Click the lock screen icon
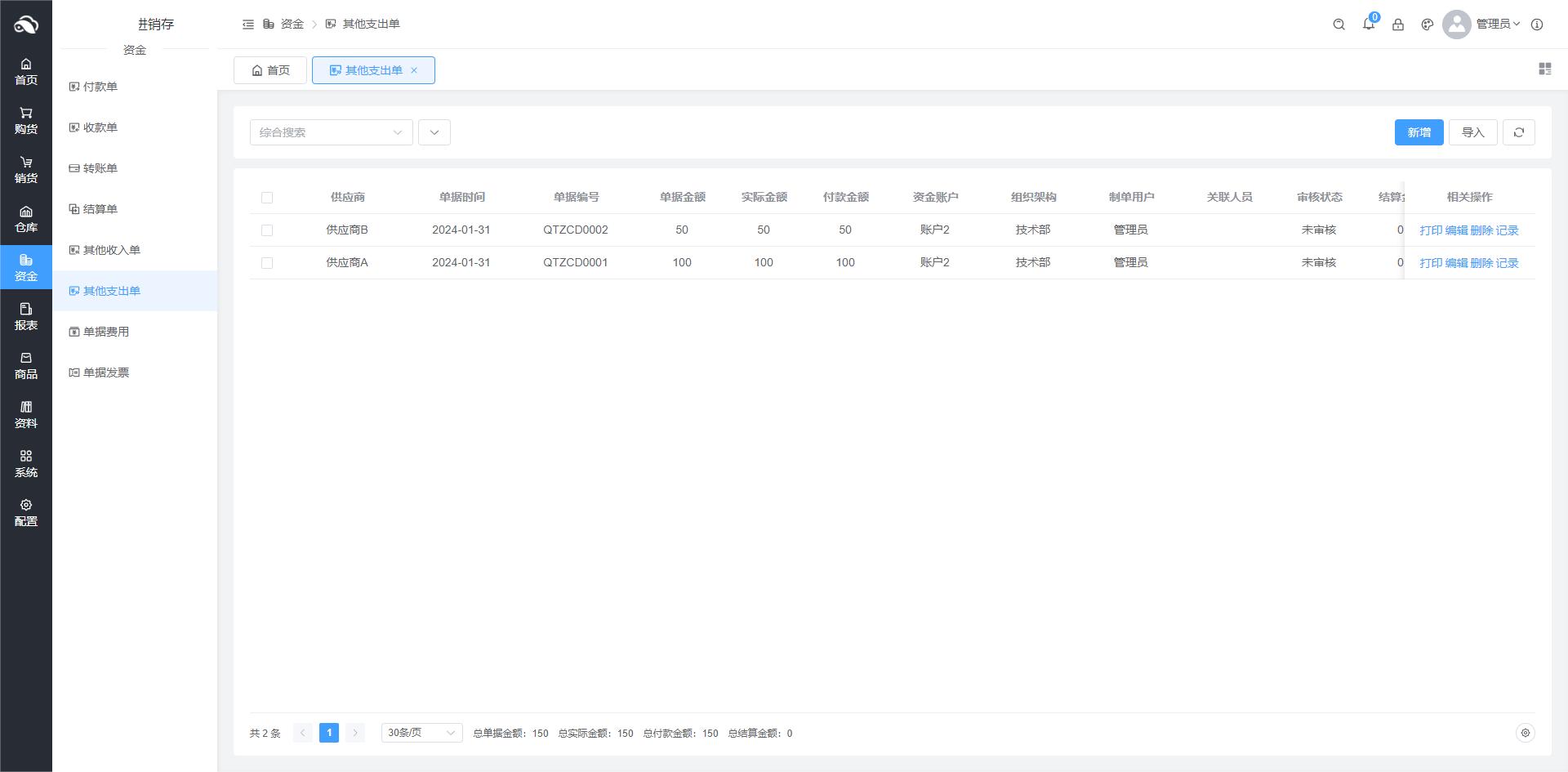 [x=1397, y=25]
